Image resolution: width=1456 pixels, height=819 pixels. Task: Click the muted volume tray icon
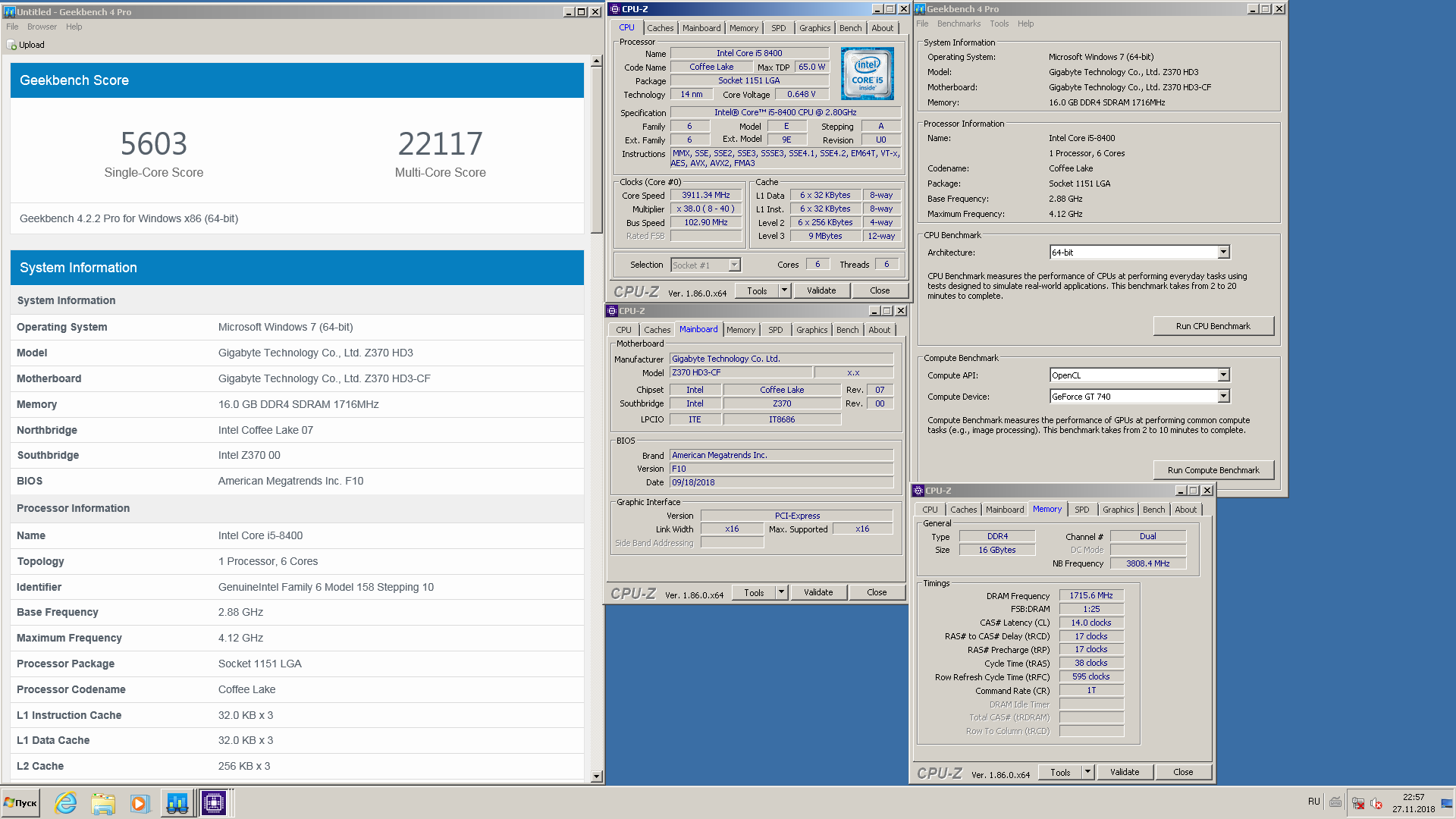[x=1376, y=803]
